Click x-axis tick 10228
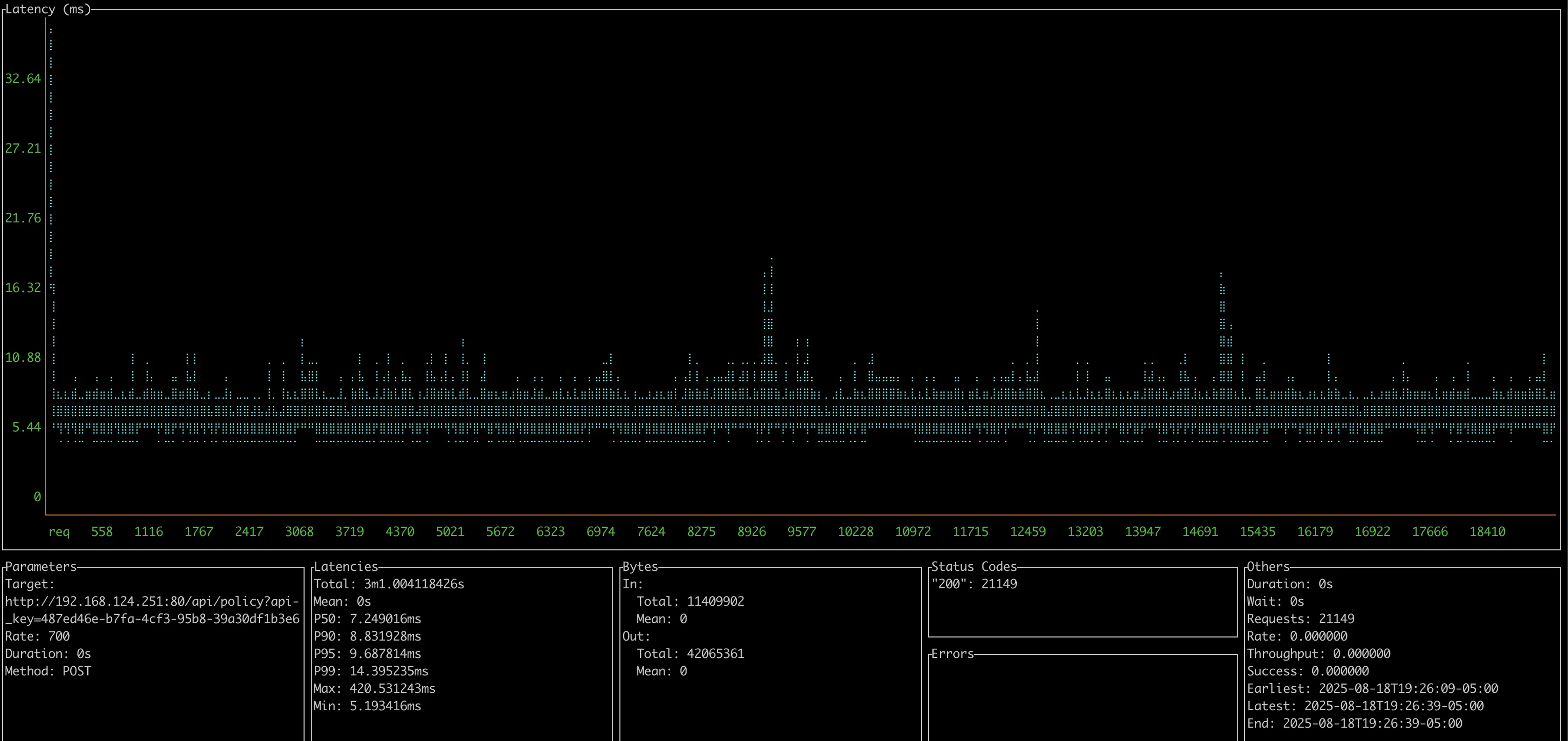 856,532
